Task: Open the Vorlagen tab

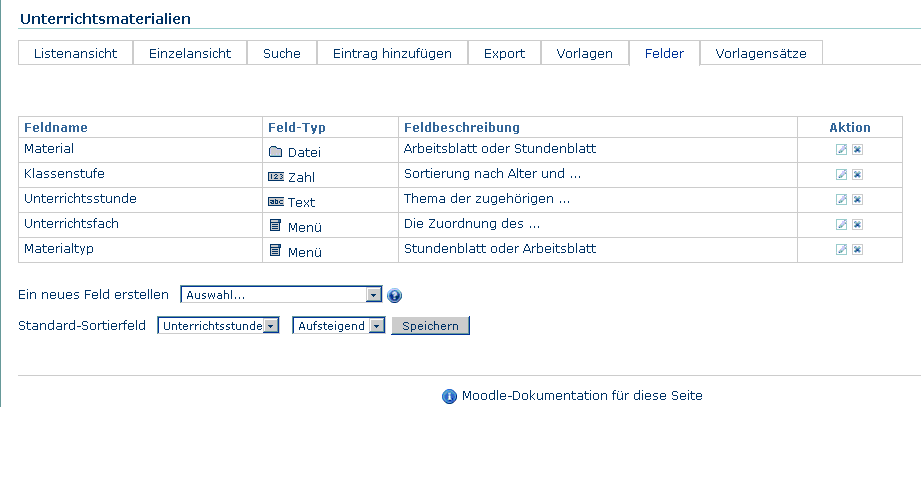Action: (584, 53)
